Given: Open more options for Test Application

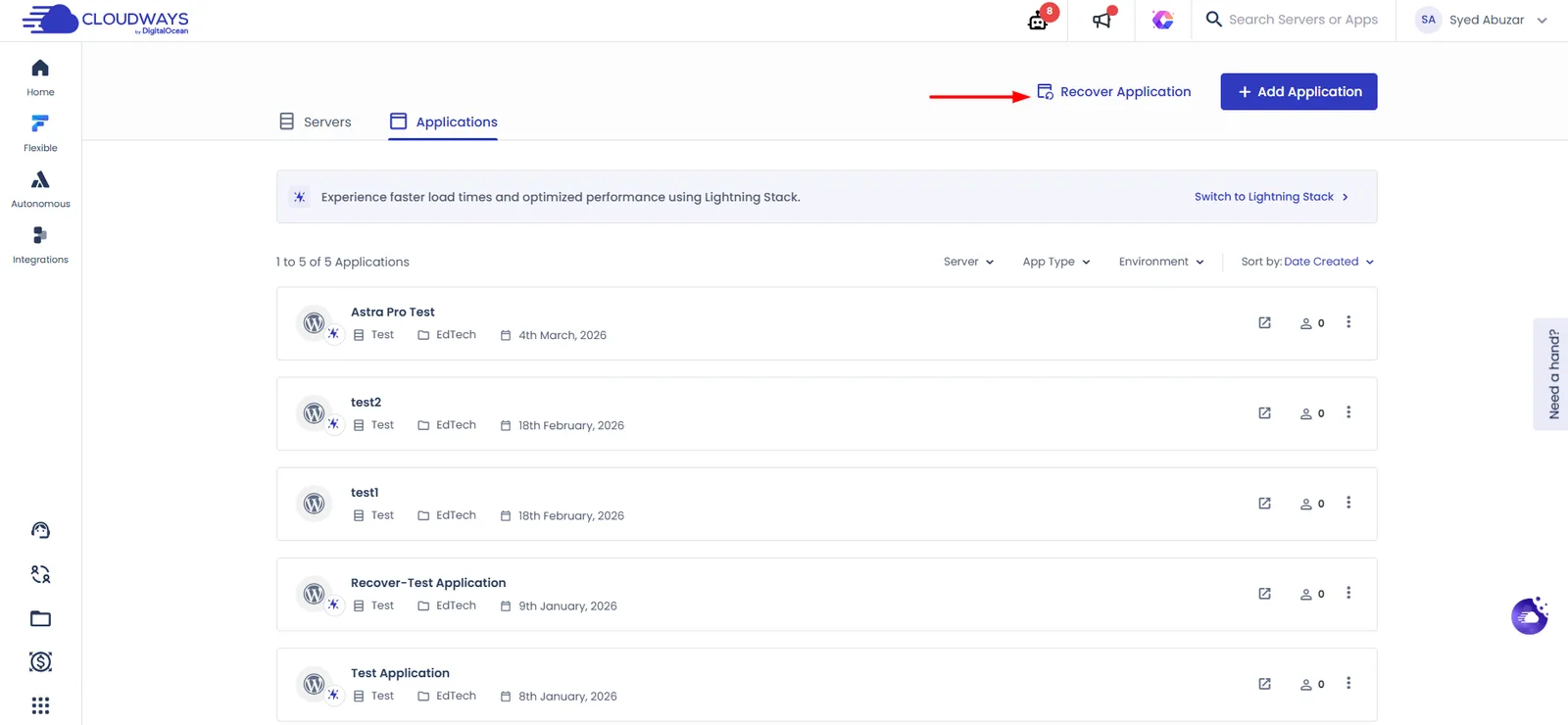Looking at the screenshot, I should pyautogui.click(x=1348, y=683).
